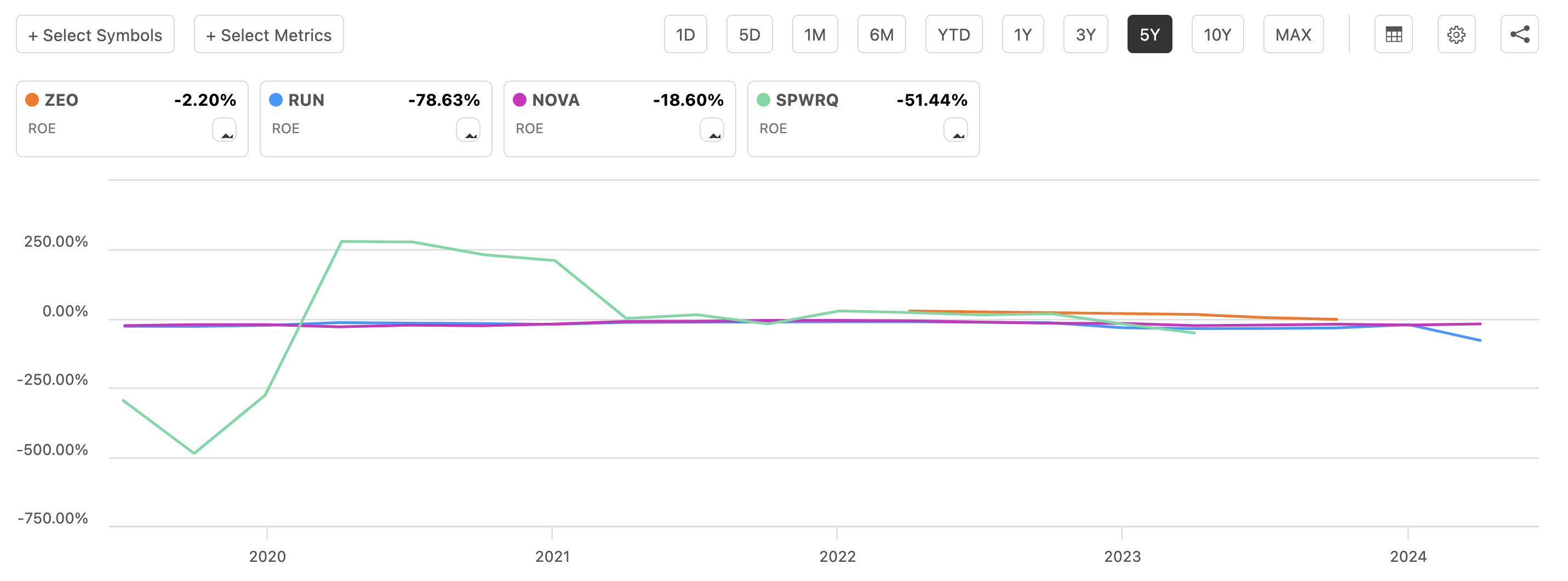The width and height of the screenshot is (1568, 581).
Task: Switch to the MAX time range tab
Action: click(x=1293, y=35)
